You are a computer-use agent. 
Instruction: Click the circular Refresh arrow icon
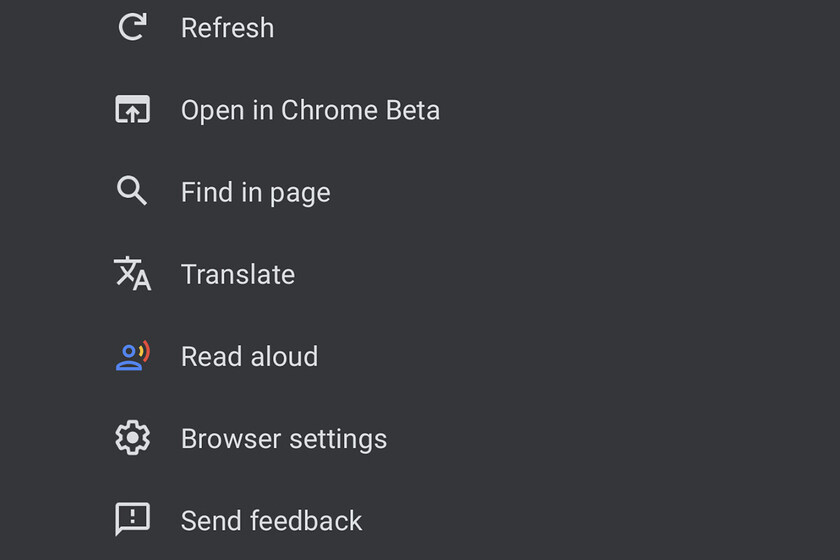coord(132,27)
